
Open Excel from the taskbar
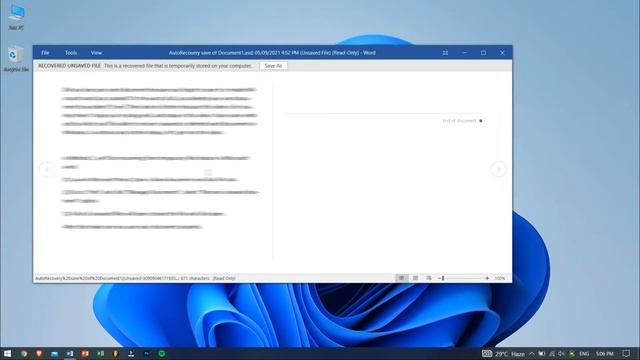tap(100, 353)
